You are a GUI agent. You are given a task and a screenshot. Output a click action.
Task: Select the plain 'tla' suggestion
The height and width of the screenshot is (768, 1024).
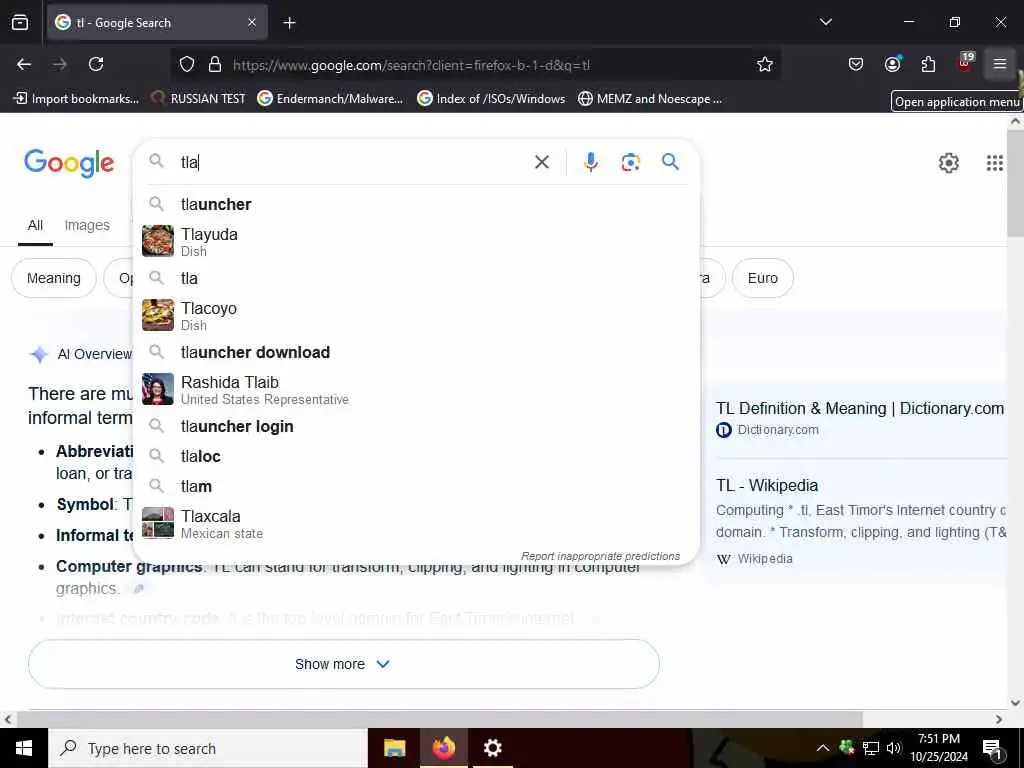pyautogui.click(x=416, y=278)
